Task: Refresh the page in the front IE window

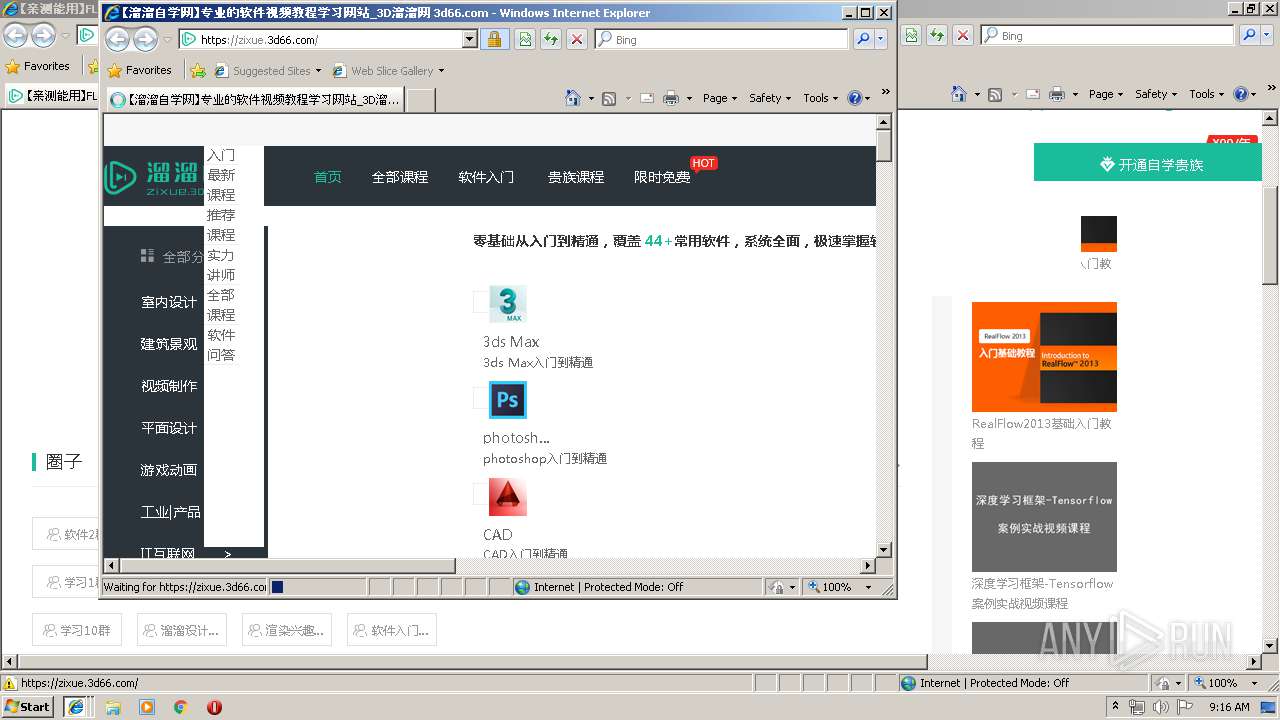Action: (x=551, y=39)
